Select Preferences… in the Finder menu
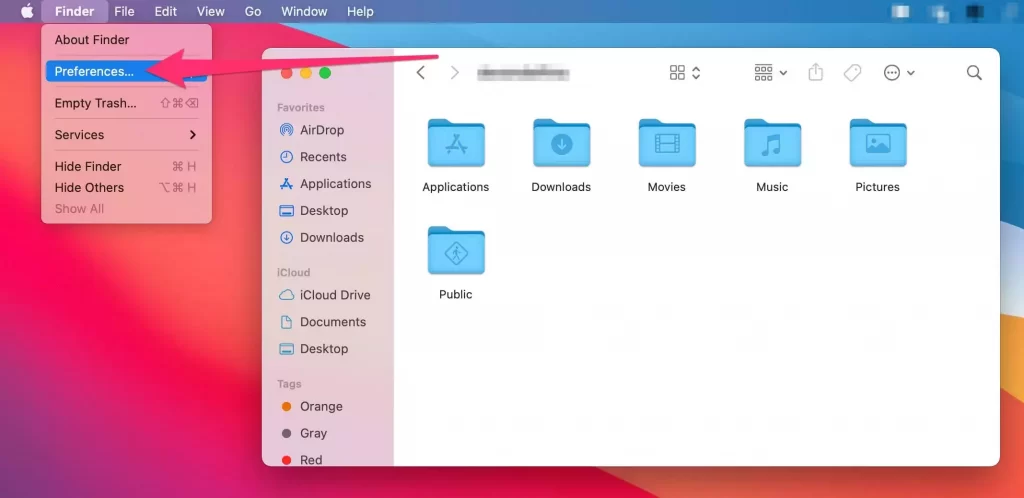1024x498 pixels. coord(94,71)
